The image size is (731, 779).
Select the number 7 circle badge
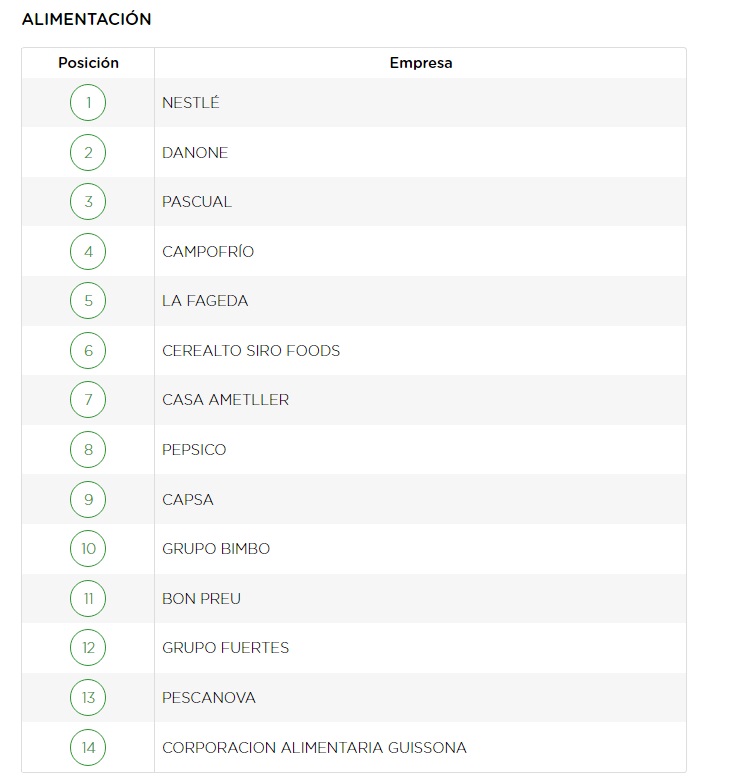click(88, 400)
